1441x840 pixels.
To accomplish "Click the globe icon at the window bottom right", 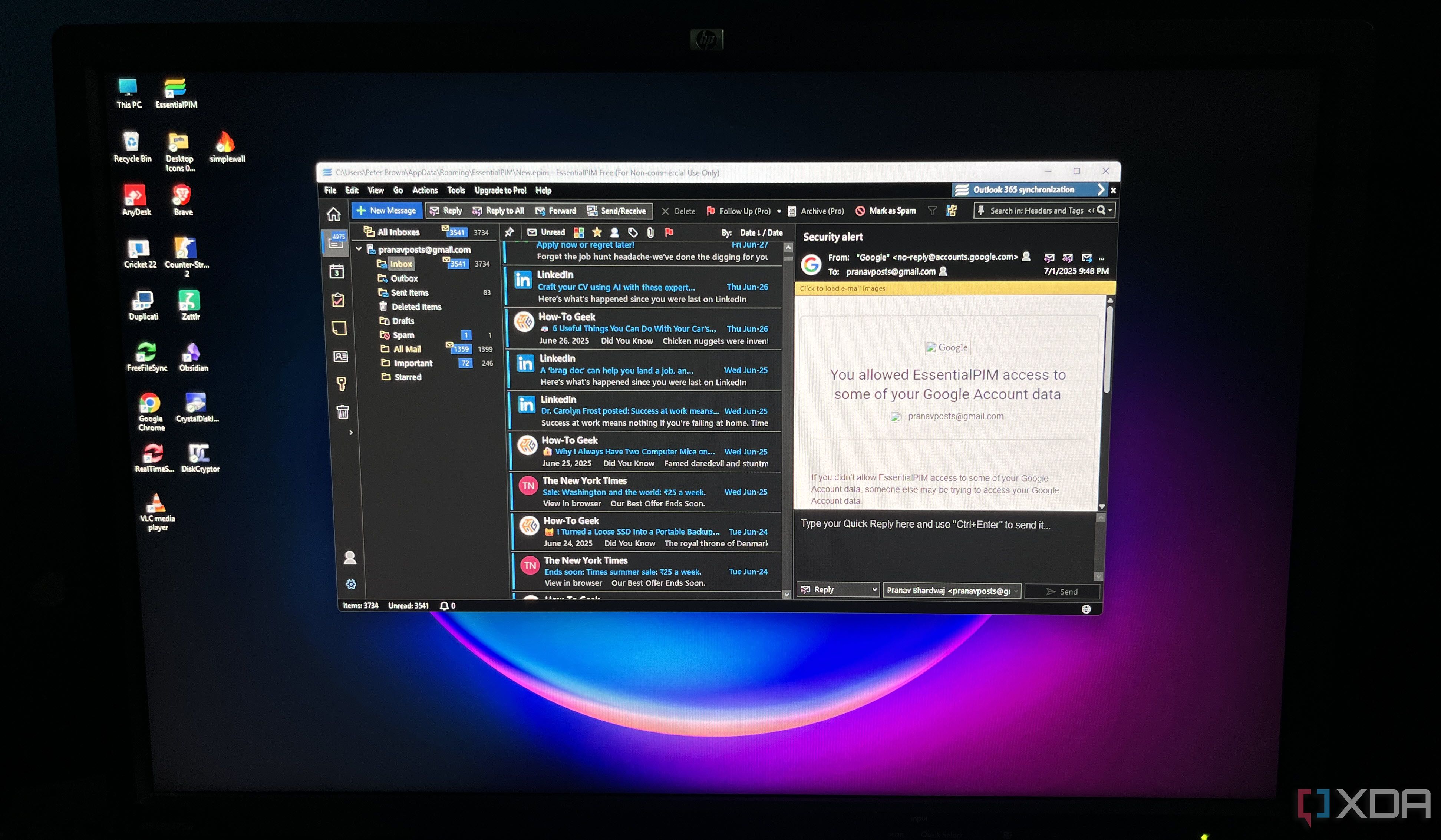I will (x=1086, y=609).
